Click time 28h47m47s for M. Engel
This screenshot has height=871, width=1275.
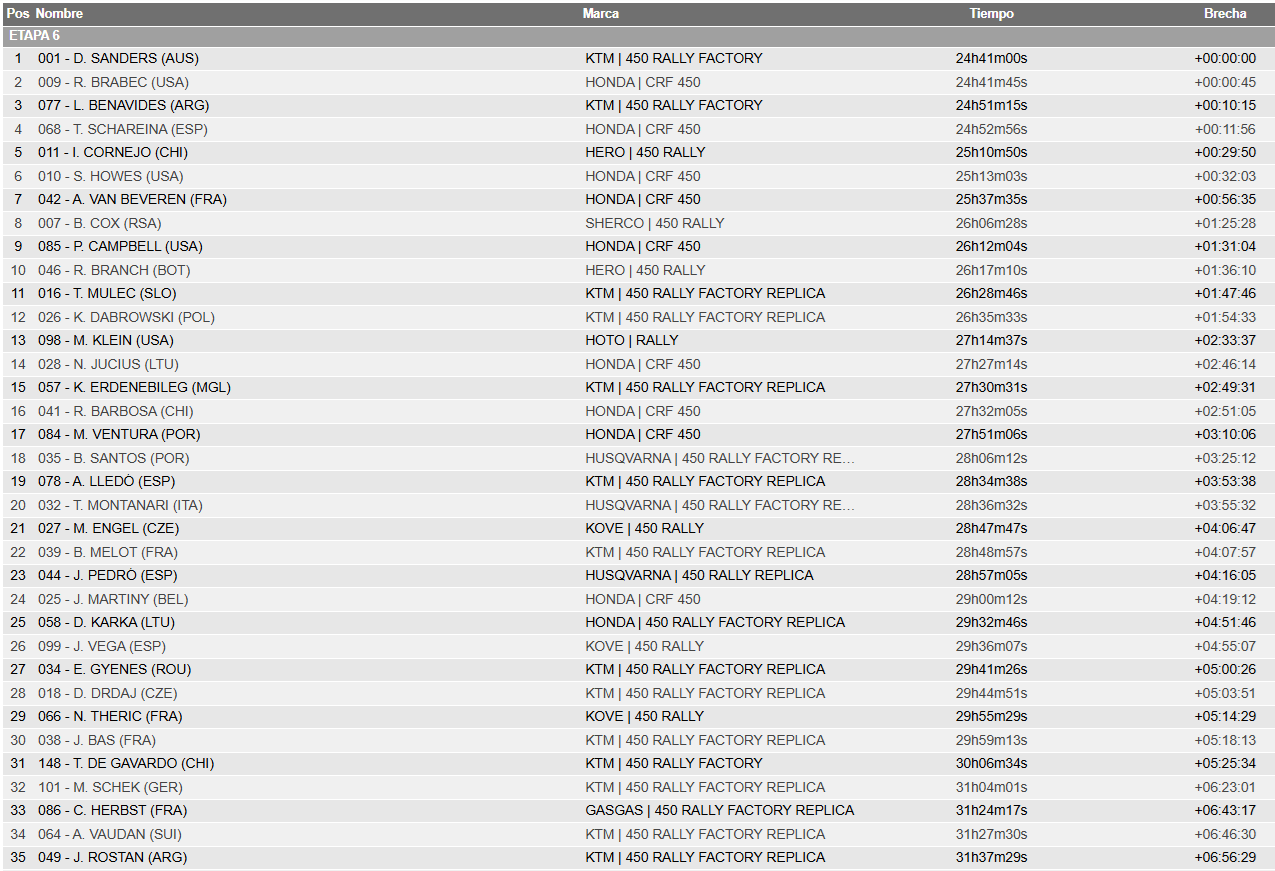point(991,529)
